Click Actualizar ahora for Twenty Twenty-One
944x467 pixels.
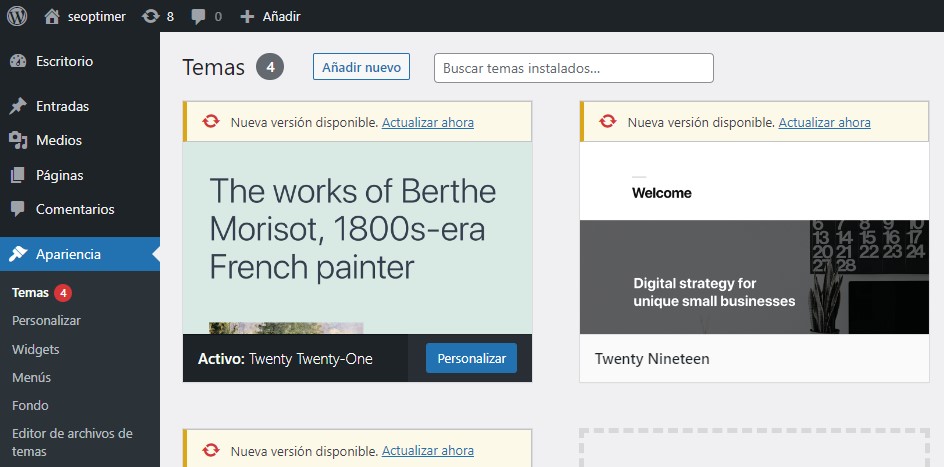coord(427,122)
